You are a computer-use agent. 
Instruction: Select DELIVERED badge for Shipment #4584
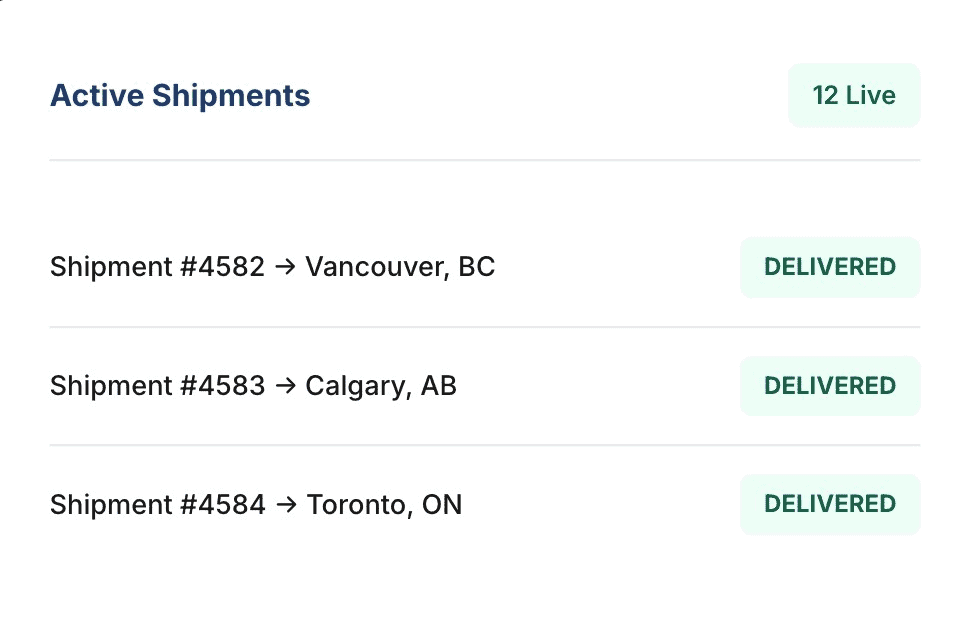pyautogui.click(x=830, y=504)
